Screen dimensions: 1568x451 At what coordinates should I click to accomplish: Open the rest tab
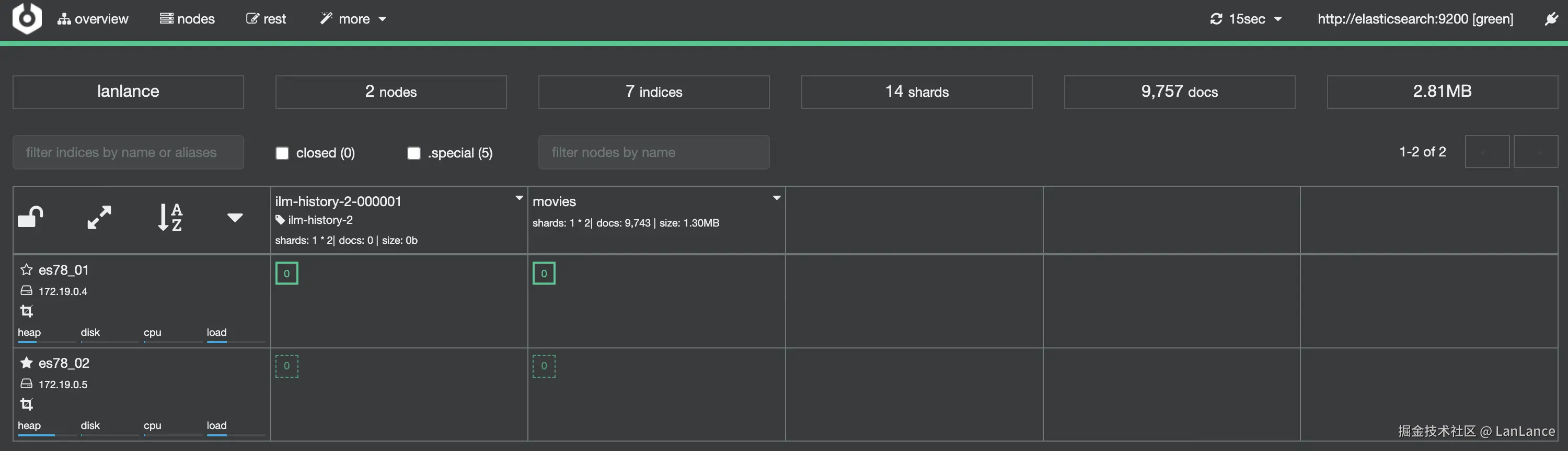(x=266, y=19)
